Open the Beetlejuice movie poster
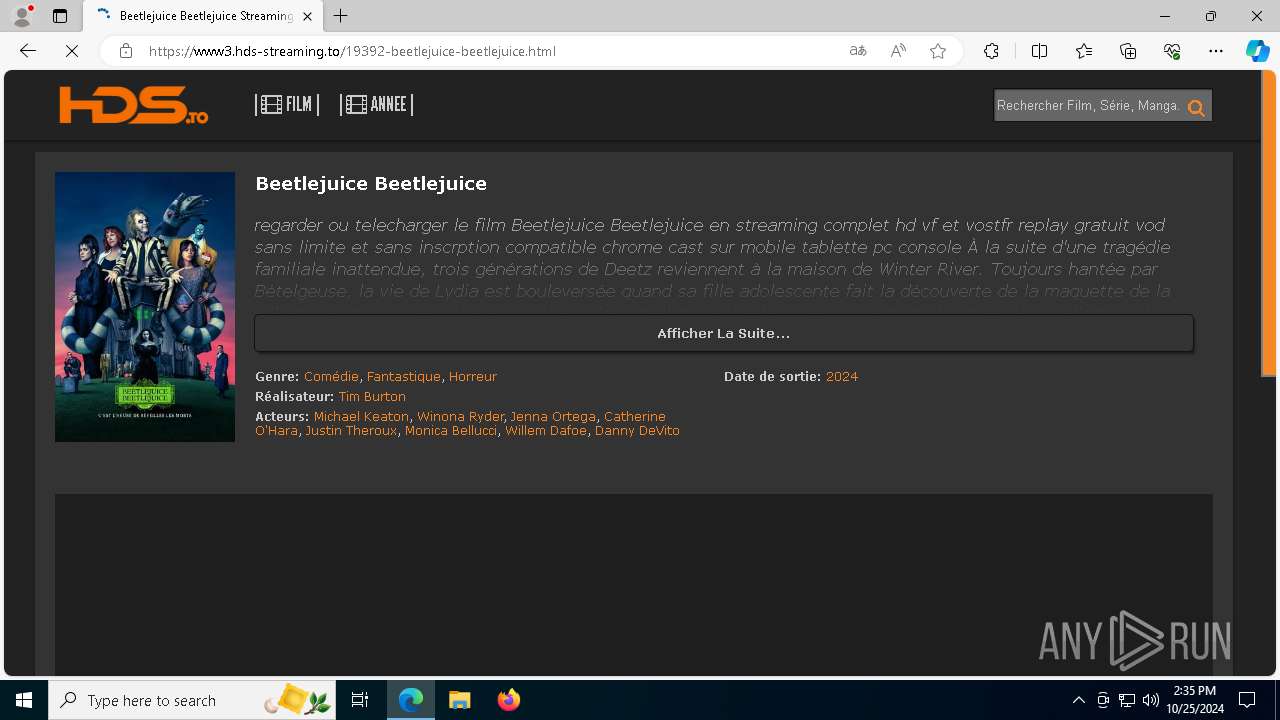 pyautogui.click(x=145, y=307)
